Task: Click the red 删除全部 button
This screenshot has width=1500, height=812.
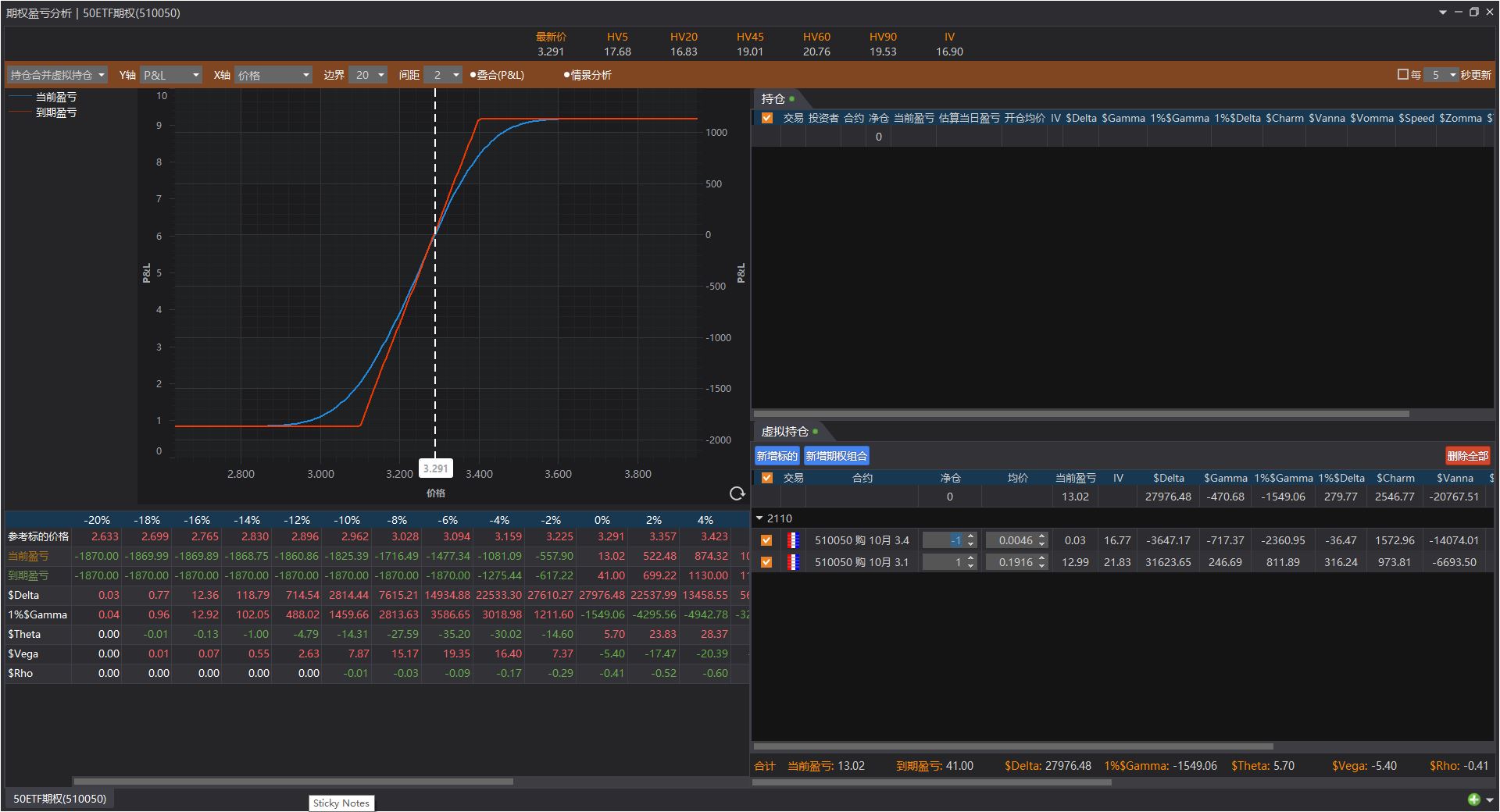Action: 1467,456
